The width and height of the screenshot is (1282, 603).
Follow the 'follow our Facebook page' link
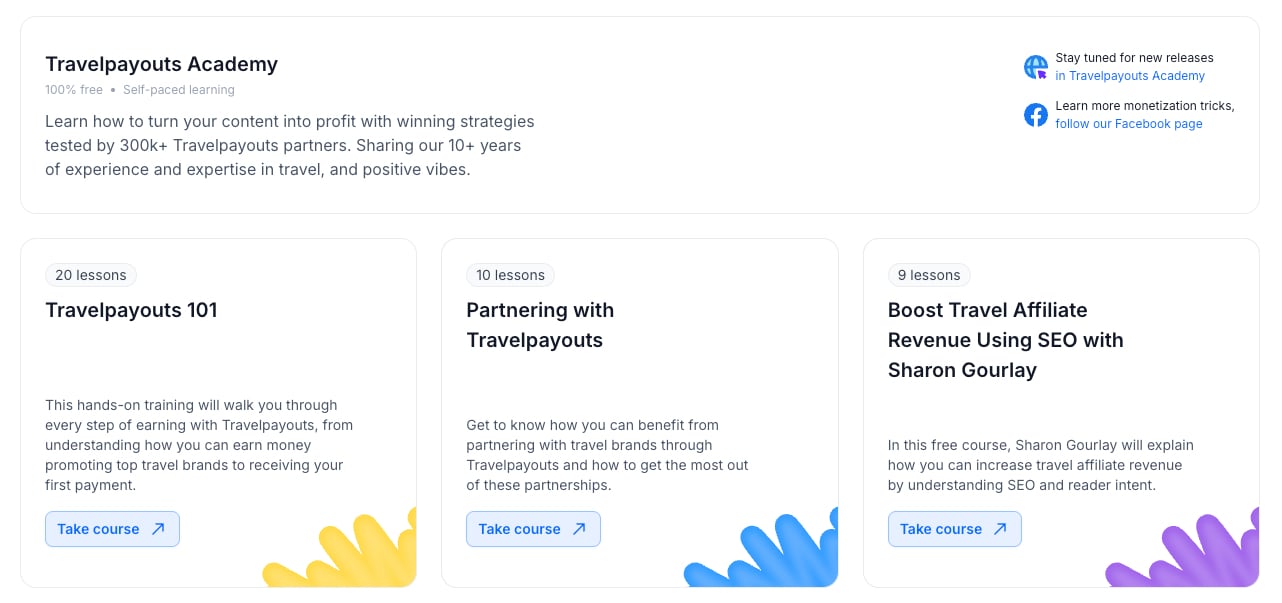point(1128,124)
